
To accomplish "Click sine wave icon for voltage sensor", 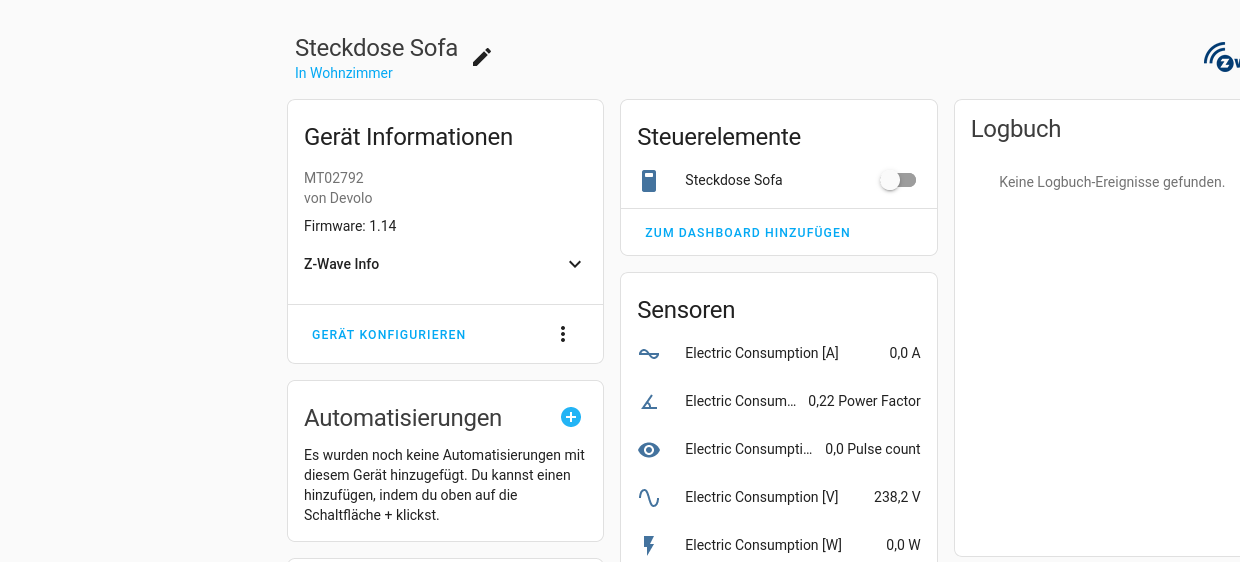I will pos(649,497).
